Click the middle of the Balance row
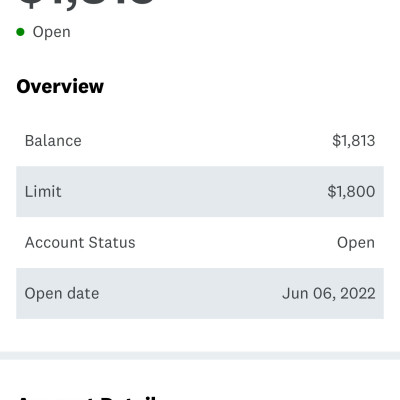This screenshot has height=400, width=400. 200,141
